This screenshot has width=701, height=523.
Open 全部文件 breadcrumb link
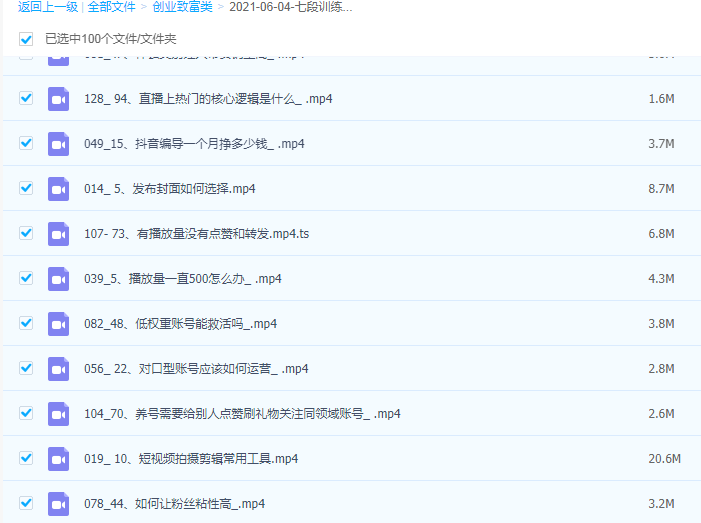pos(111,7)
